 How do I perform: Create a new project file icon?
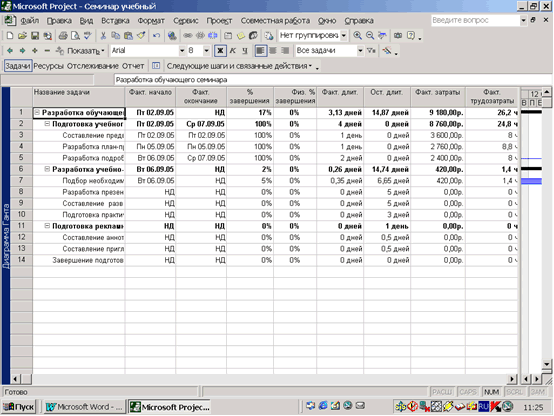pos(10,36)
